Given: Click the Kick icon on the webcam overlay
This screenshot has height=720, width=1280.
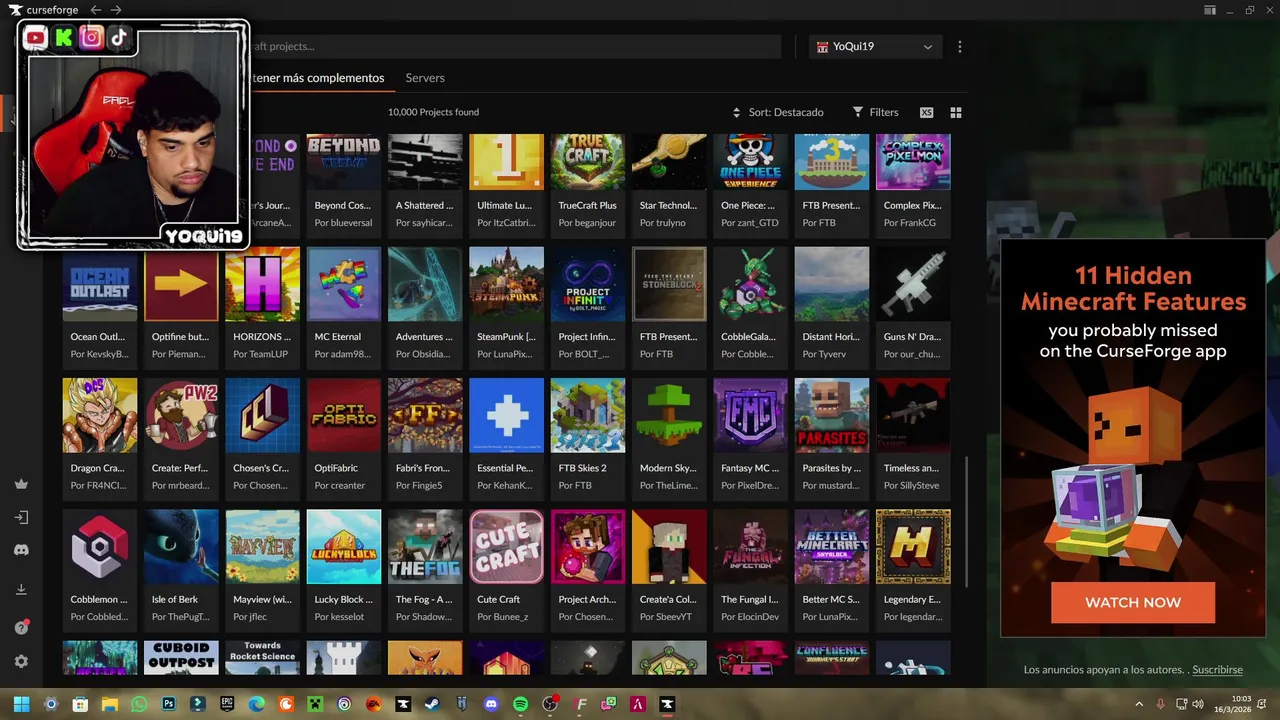Looking at the screenshot, I should [x=63, y=38].
